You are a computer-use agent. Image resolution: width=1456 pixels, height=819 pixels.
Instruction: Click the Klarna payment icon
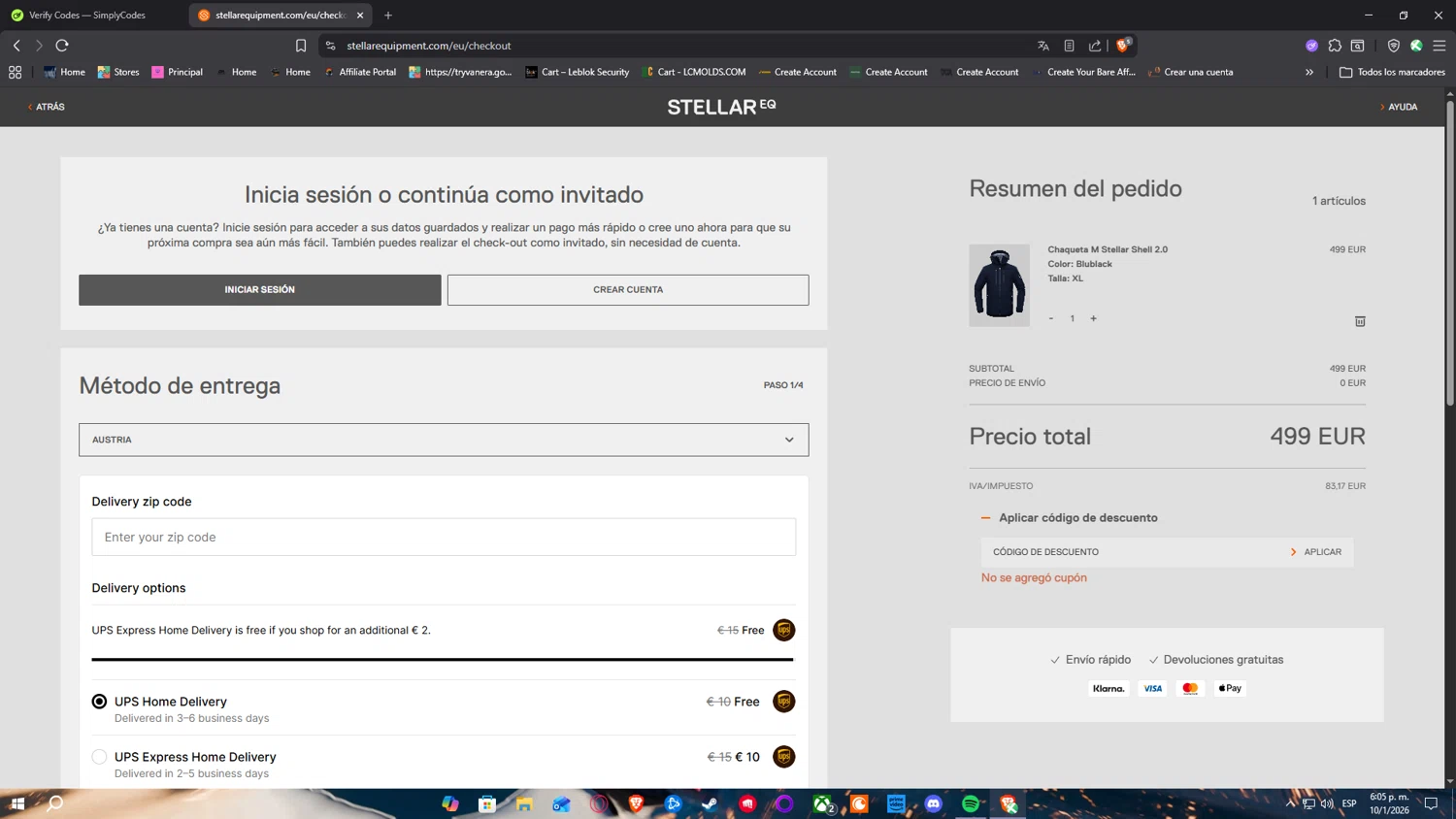pyautogui.click(x=1109, y=688)
